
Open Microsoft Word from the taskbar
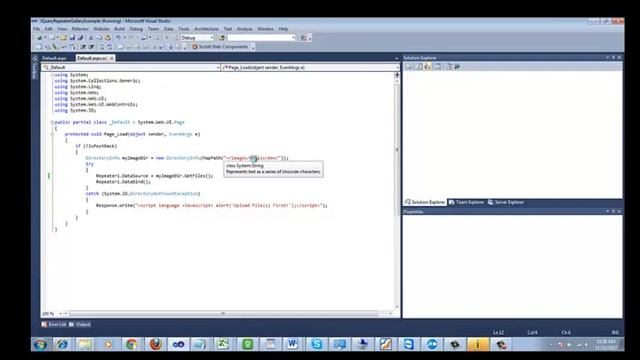coord(292,344)
